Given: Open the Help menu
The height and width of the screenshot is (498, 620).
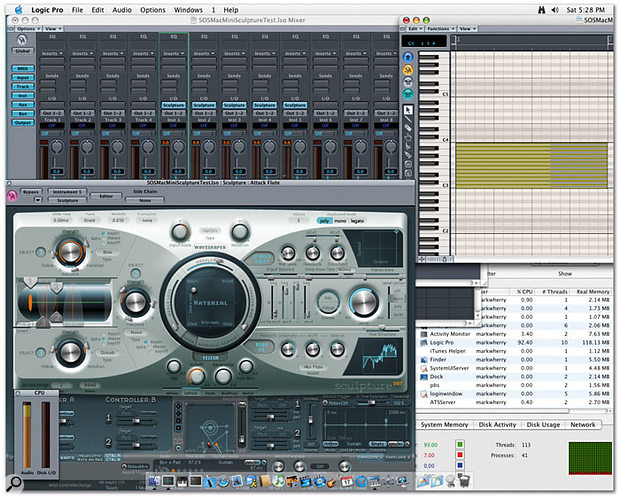Looking at the screenshot, I should pyautogui.click(x=231, y=10).
